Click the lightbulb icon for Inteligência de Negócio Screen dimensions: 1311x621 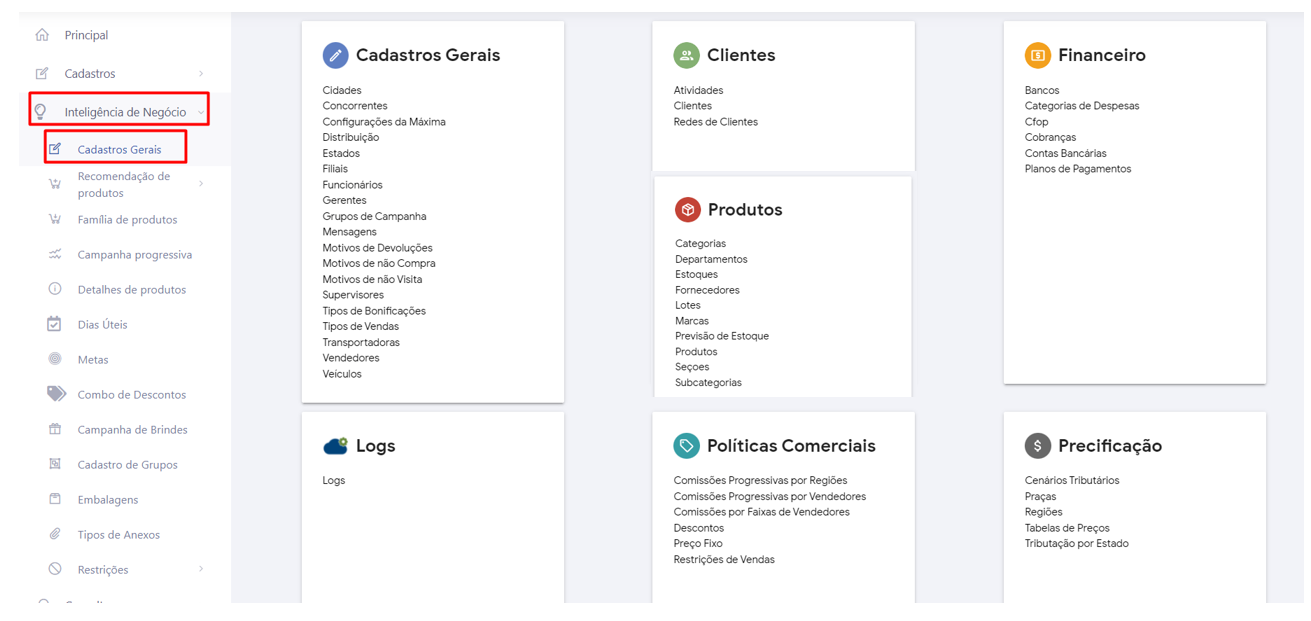[41, 112]
